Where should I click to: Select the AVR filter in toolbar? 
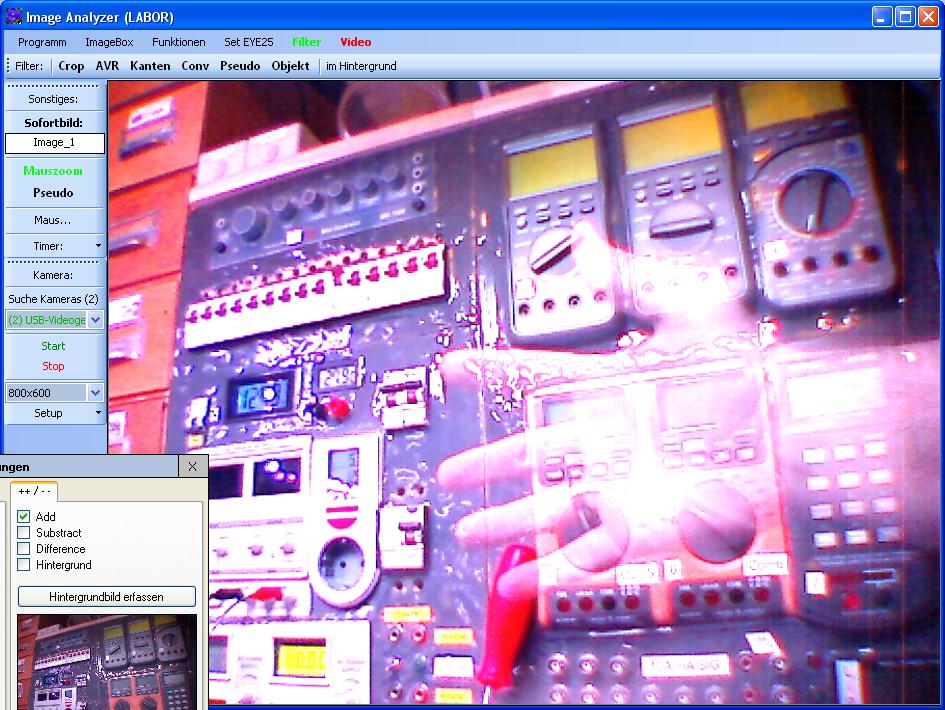[107, 66]
